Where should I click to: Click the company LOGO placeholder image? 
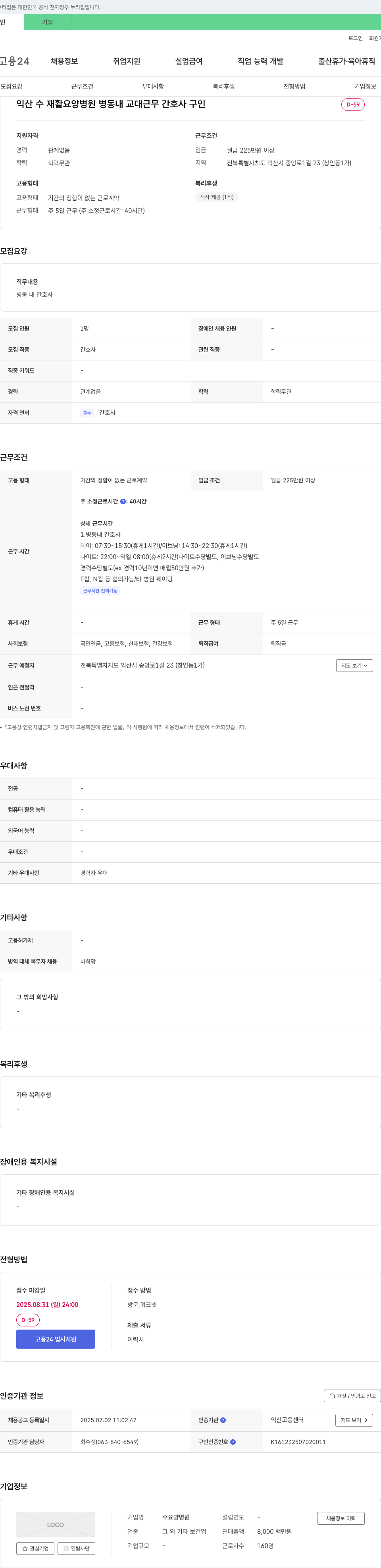pos(56,1525)
